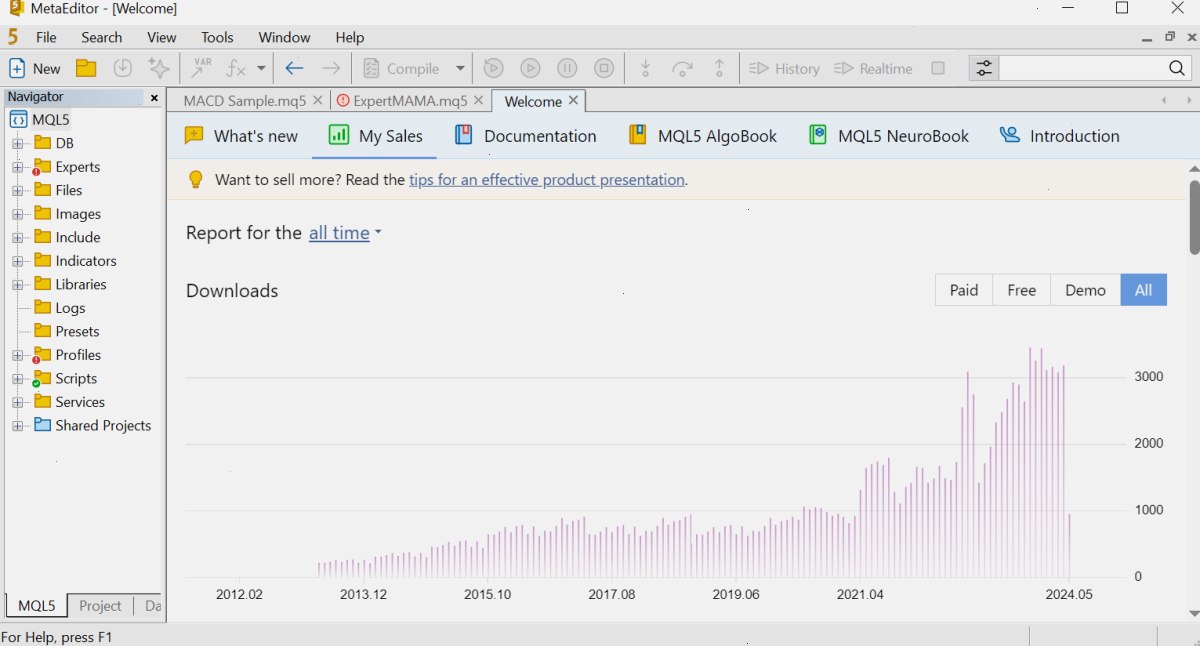Screen dimensions: 1200x646
Task: Select the Paid downloads filter
Action: tap(964, 290)
